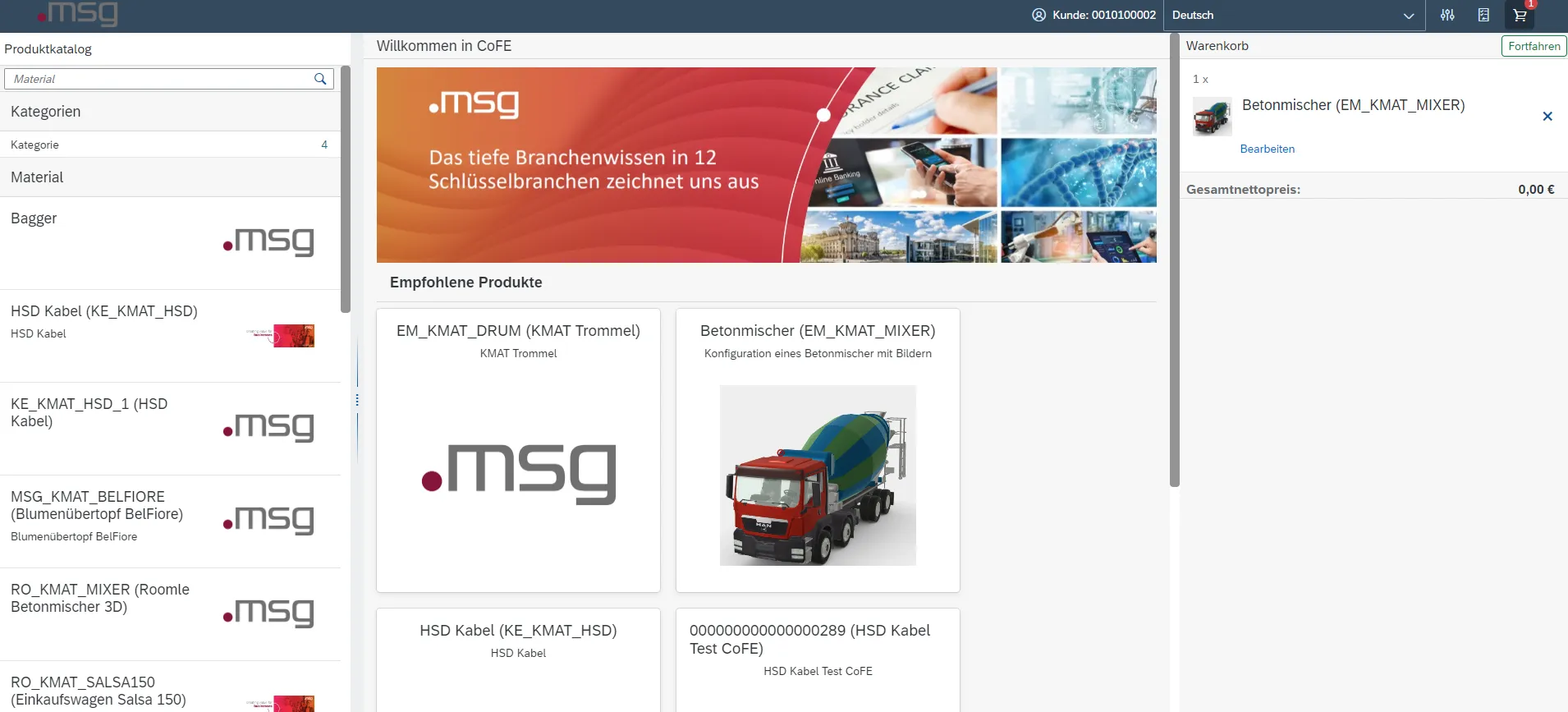Select HSD Kabel (KE_KMAT_HSD) in sidebar list
Image resolution: width=1568 pixels, height=712 pixels.
(x=169, y=335)
